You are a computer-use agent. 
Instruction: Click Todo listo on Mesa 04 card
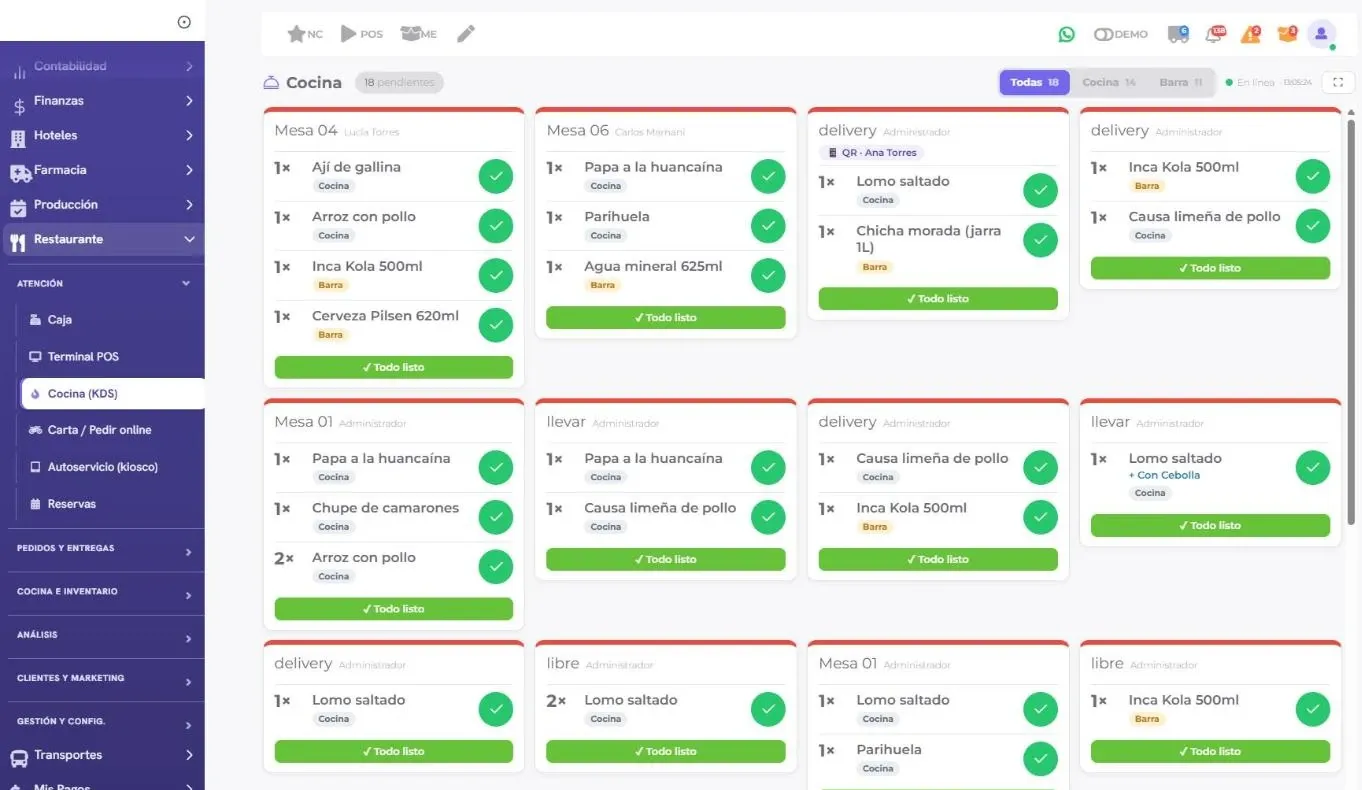coord(394,367)
